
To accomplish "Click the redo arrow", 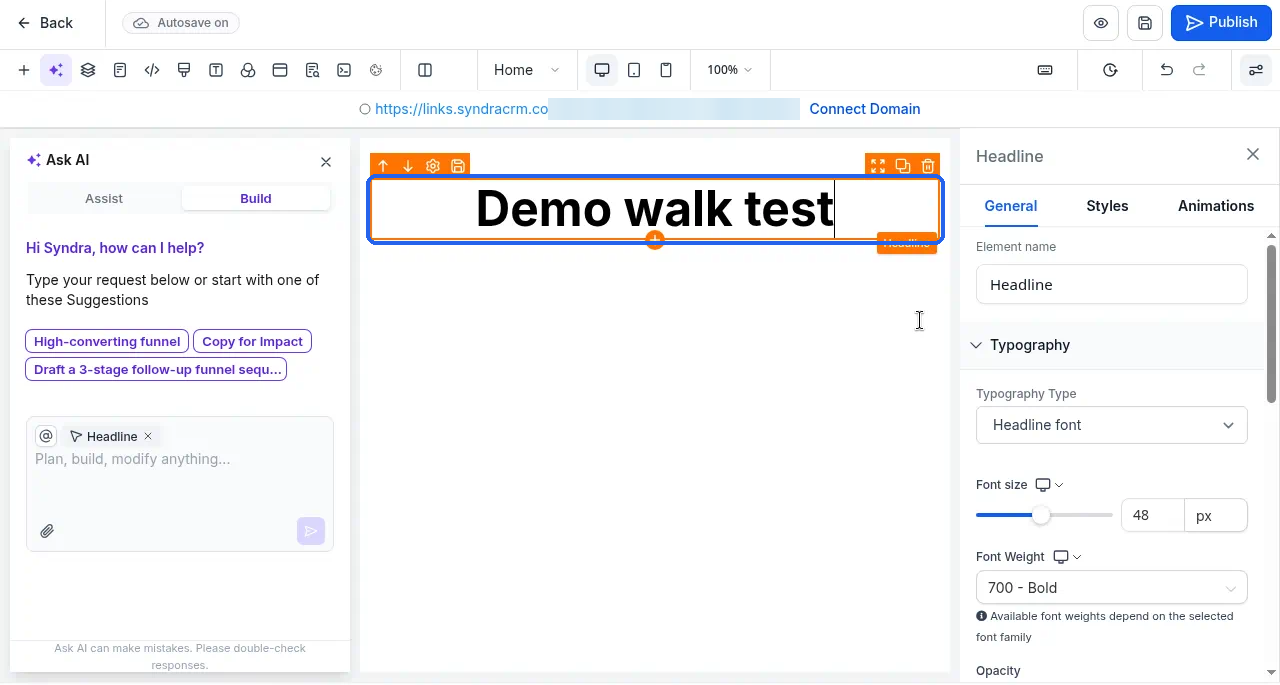I will click(x=1199, y=70).
